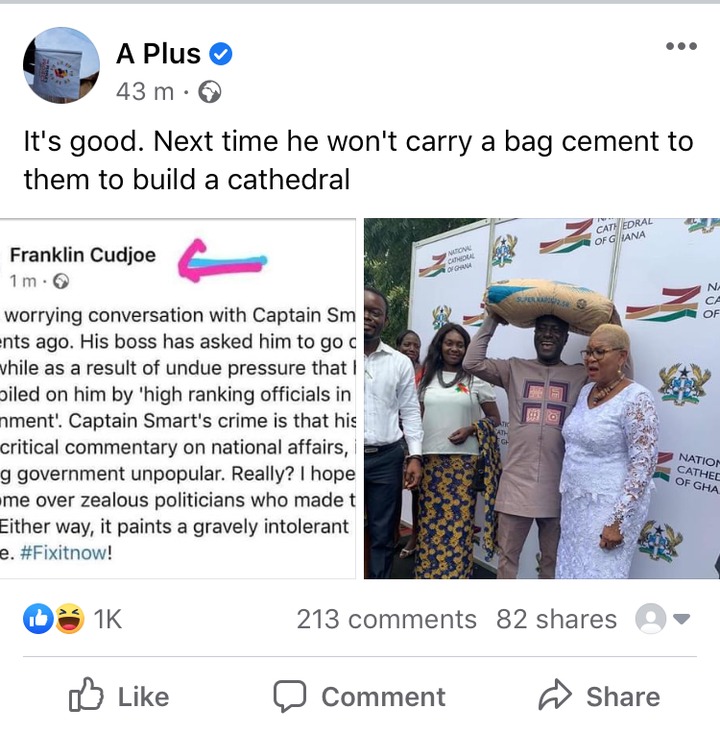
Task: Click the Like thumbs-up outline icon
Action: pyautogui.click(x=86, y=695)
